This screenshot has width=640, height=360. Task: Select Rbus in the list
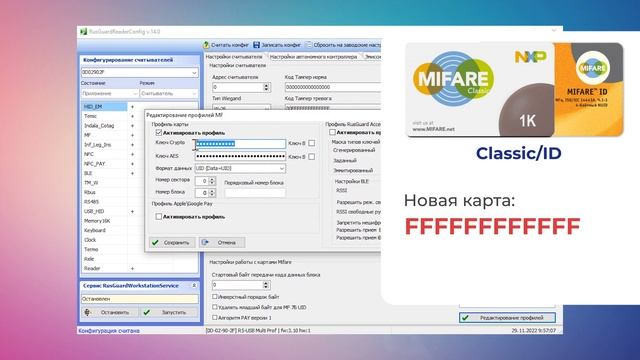coord(90,192)
